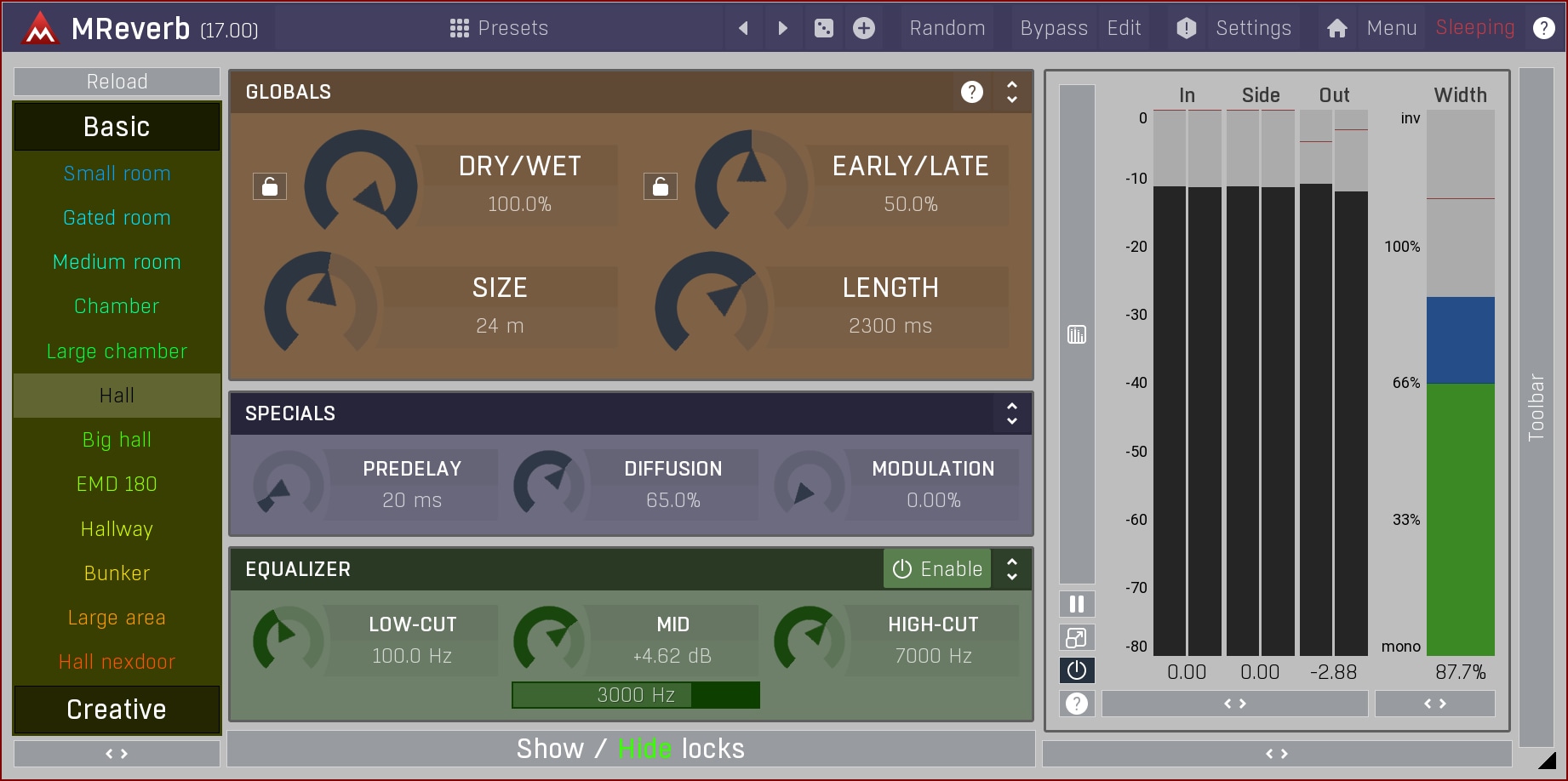
Task: Click the Home icon in top bar
Action: (1336, 28)
